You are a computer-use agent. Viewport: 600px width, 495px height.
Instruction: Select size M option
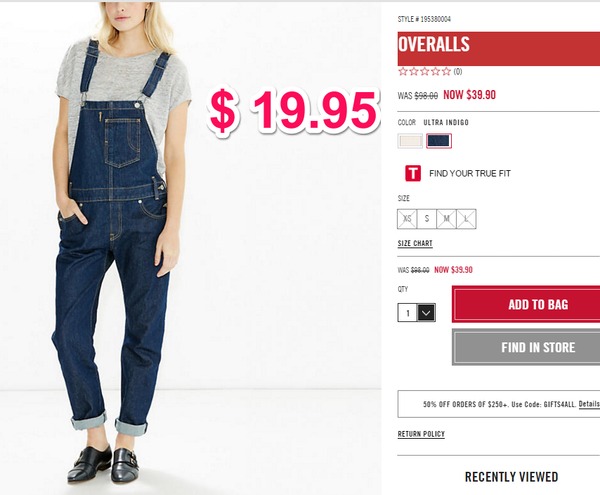click(447, 219)
